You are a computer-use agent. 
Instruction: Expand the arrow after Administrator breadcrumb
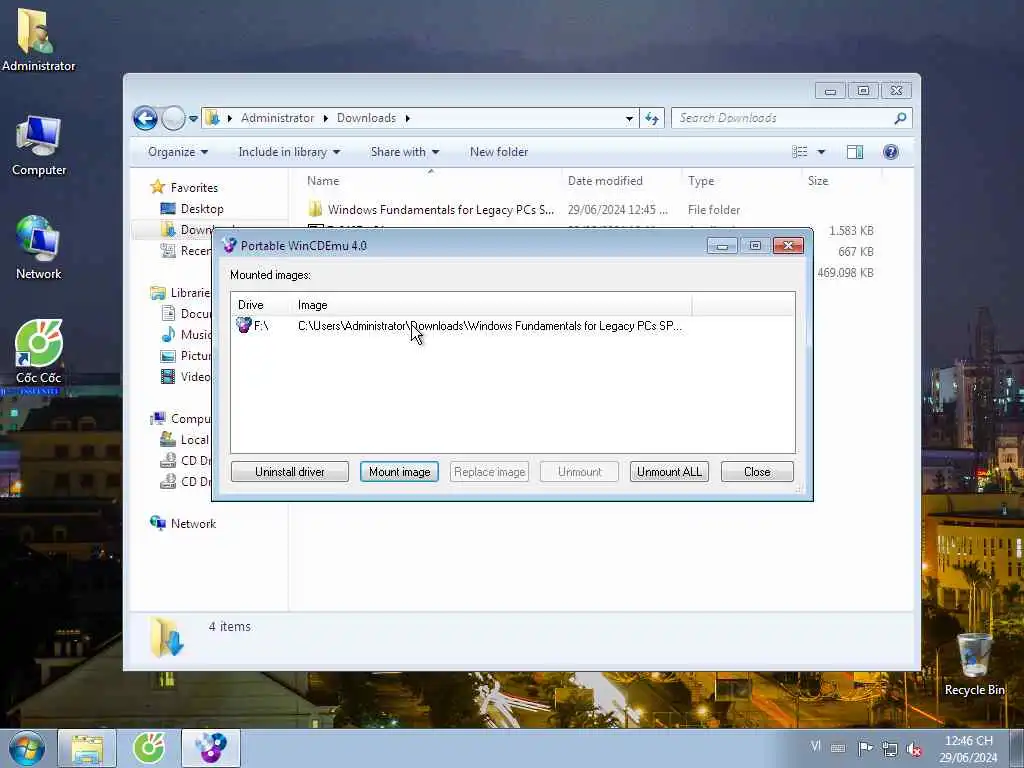pyautogui.click(x=325, y=118)
